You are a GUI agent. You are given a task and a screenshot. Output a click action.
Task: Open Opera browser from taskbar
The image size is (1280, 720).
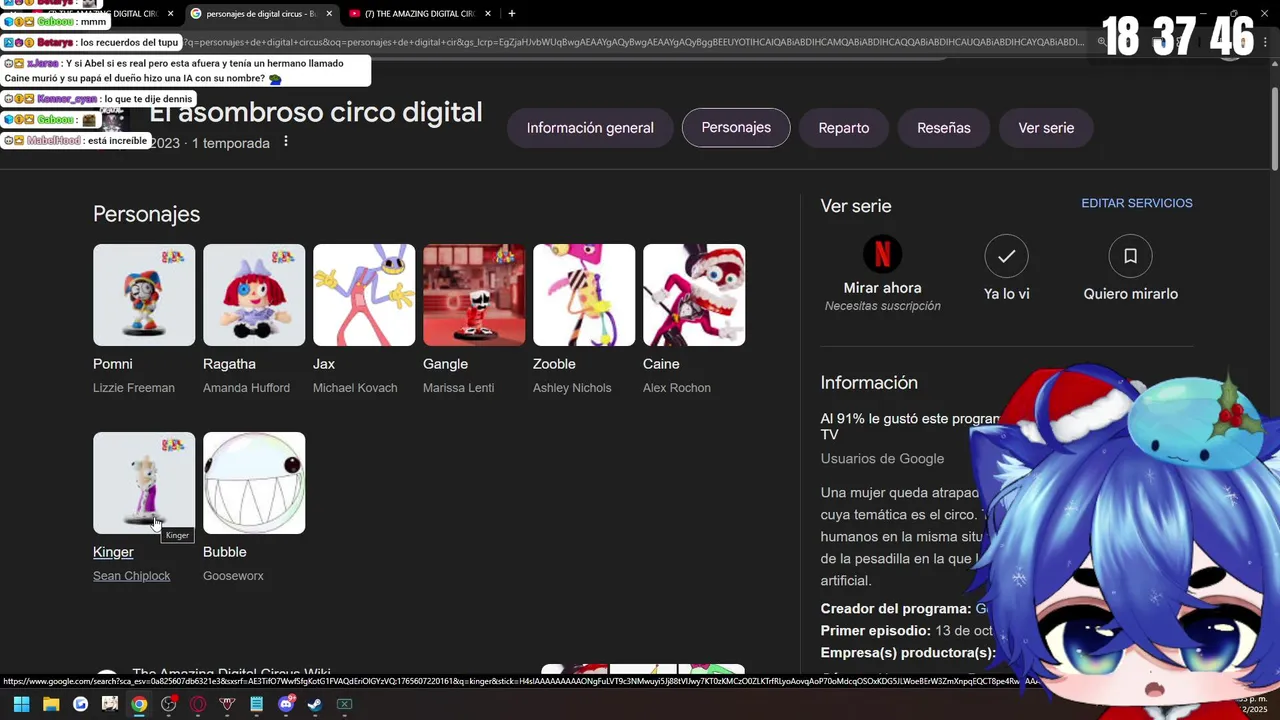pyautogui.click(x=198, y=704)
